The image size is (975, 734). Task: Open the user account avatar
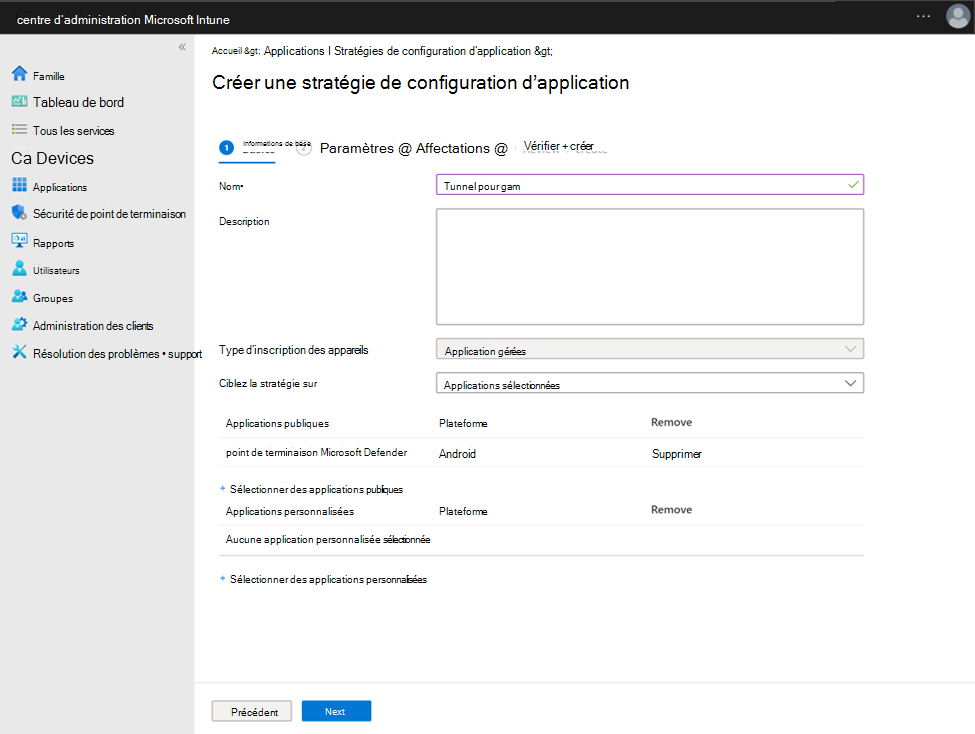pos(958,16)
